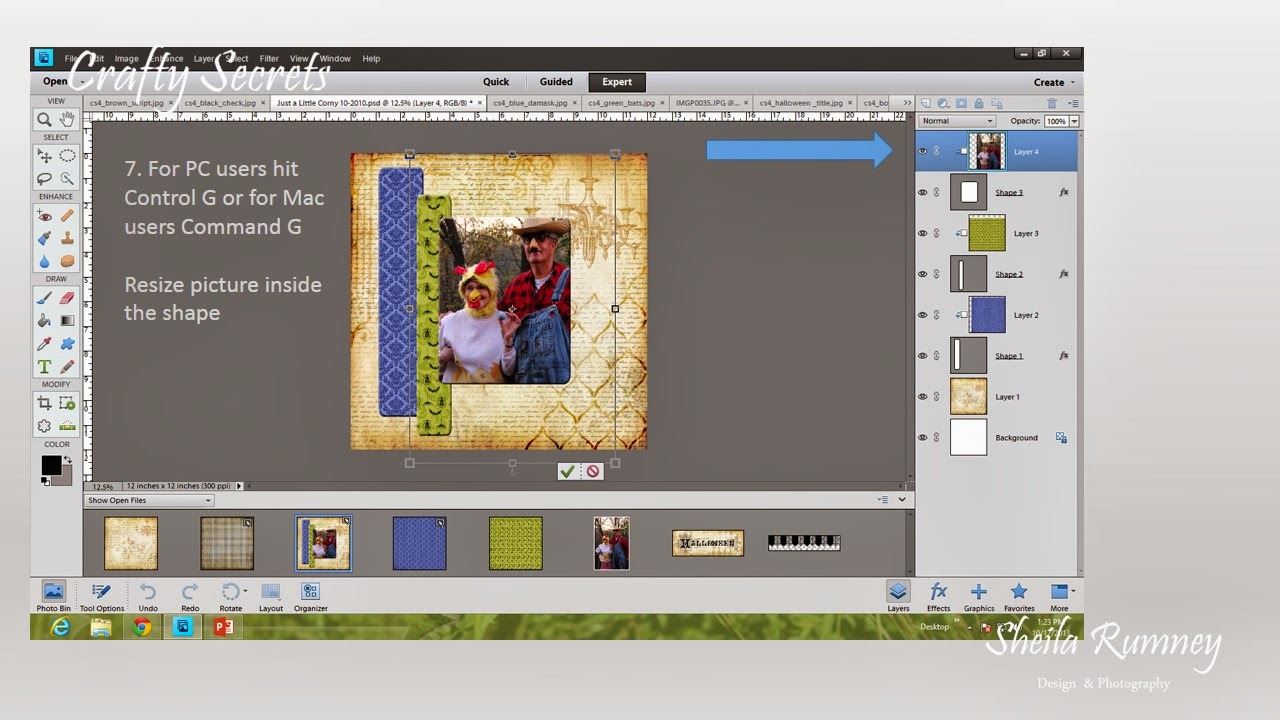The image size is (1280, 720).
Task: Hide the Background layer
Action: 922,437
